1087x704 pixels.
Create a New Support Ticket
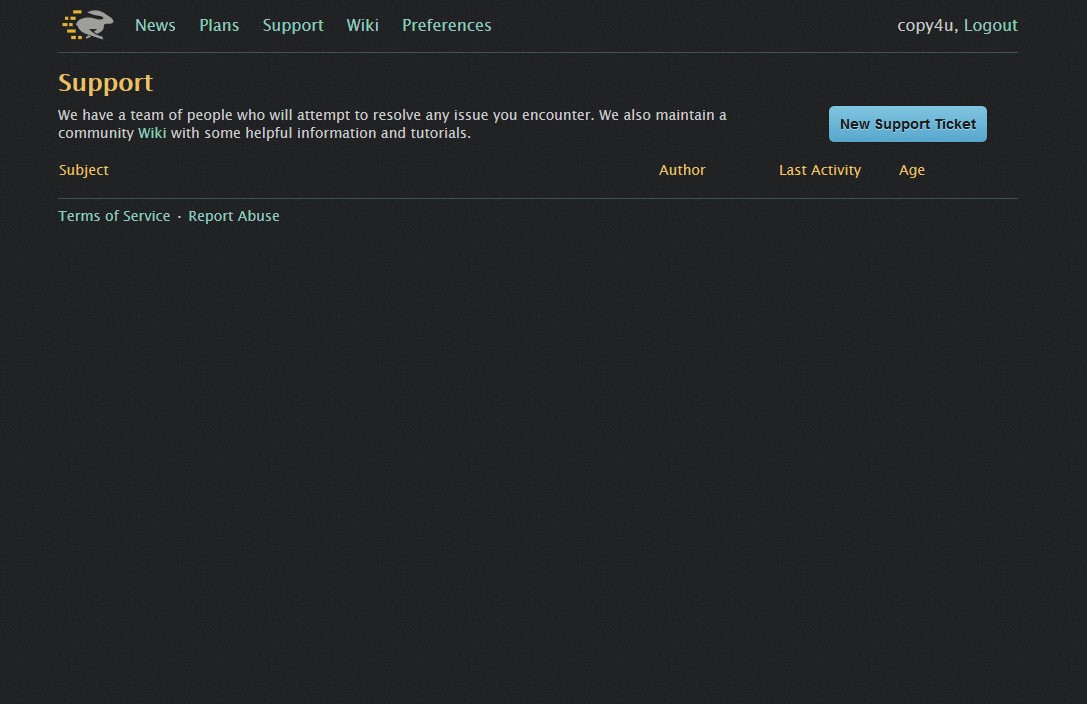click(907, 124)
